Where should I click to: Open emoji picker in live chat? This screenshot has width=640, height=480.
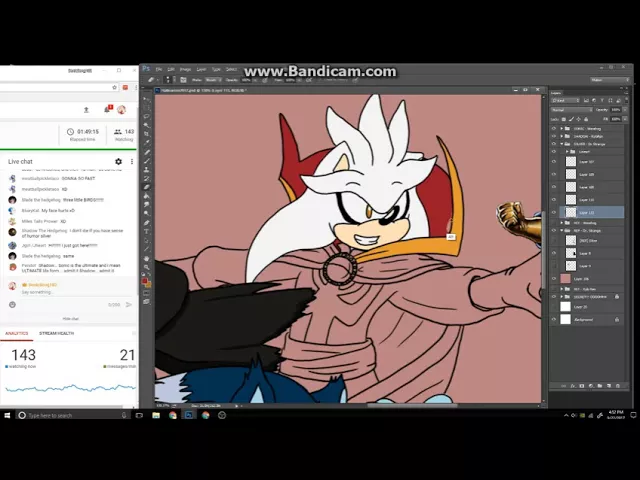pyautogui.click(x=12, y=304)
